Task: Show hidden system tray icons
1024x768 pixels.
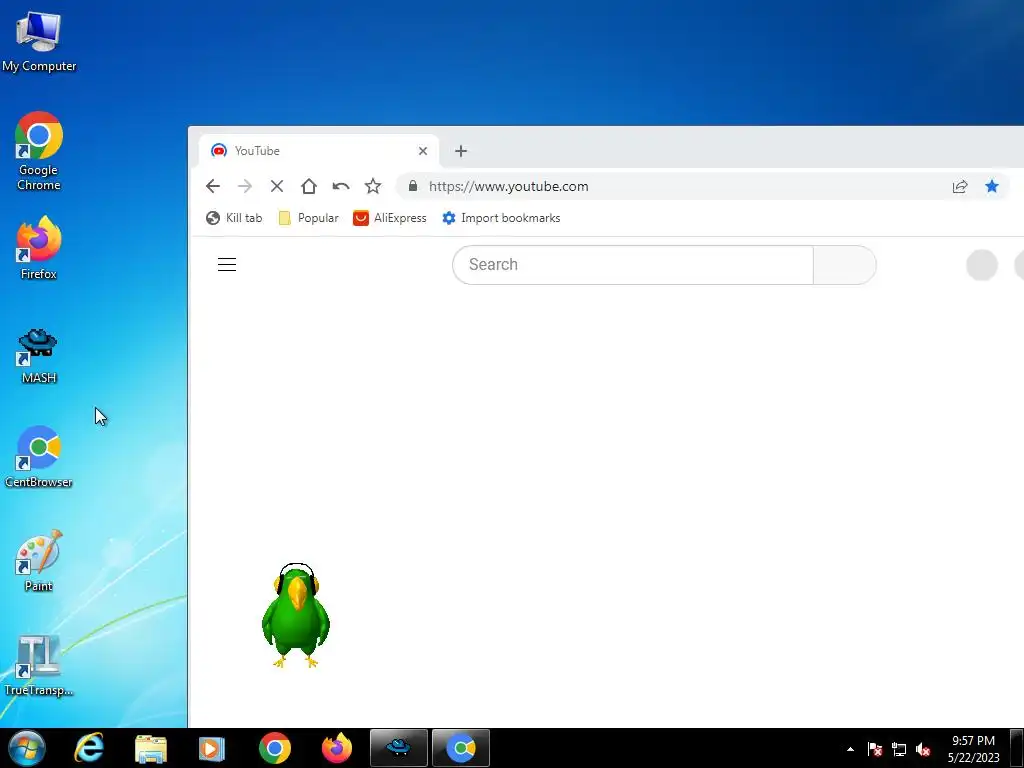Action: (x=850, y=749)
